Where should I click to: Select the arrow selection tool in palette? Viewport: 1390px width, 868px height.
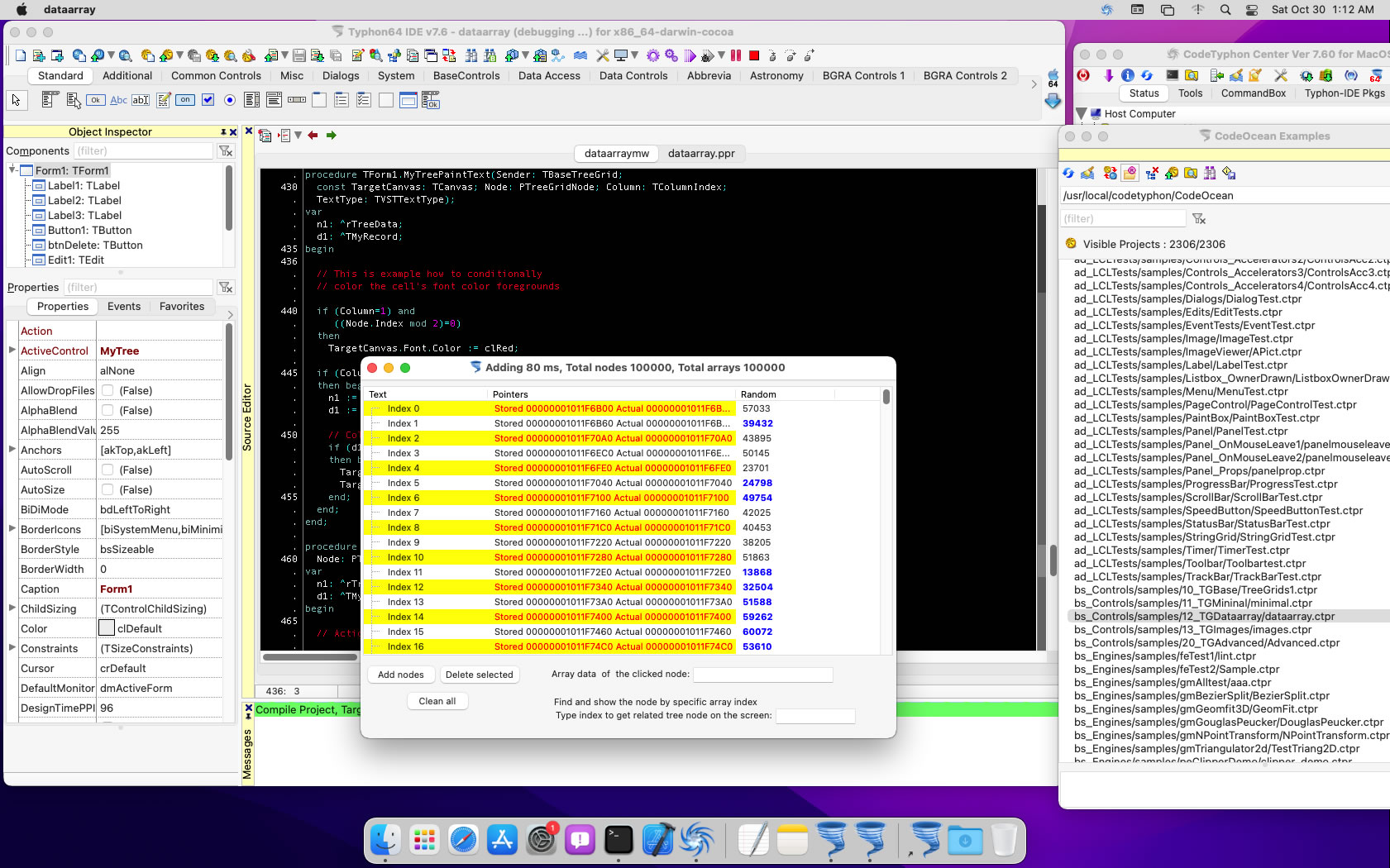tap(16, 100)
